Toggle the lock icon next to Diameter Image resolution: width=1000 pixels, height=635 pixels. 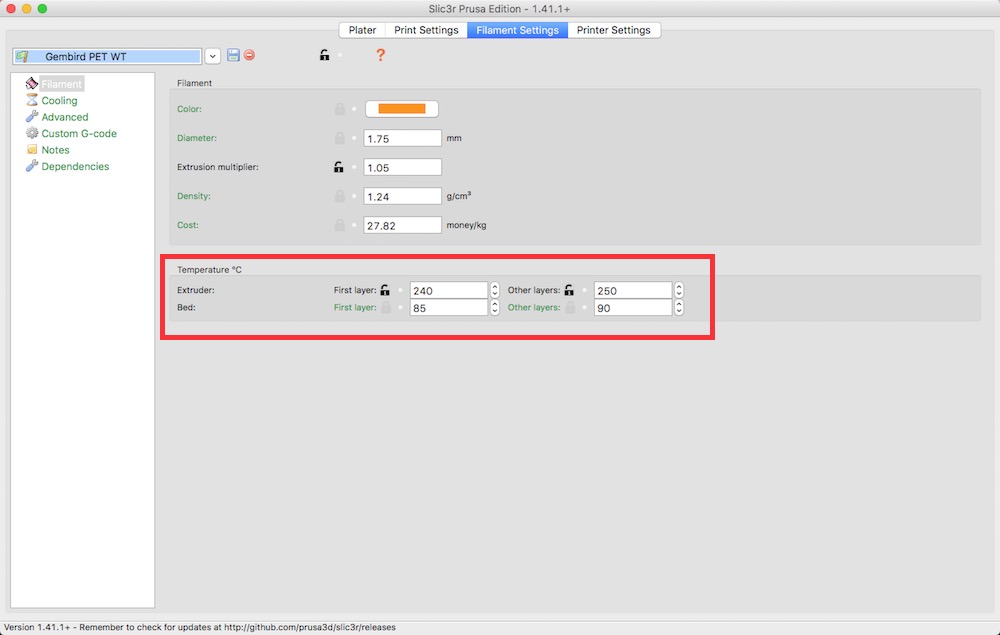click(x=340, y=138)
